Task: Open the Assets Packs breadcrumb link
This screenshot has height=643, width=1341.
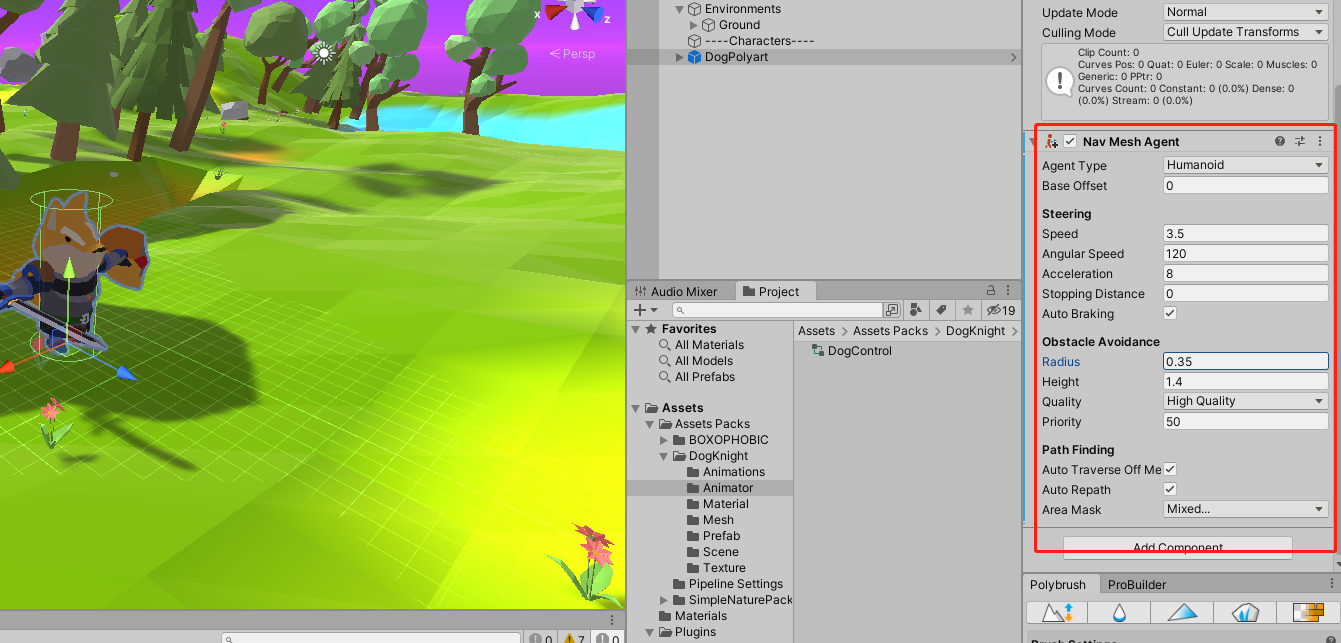Action: 889,330
